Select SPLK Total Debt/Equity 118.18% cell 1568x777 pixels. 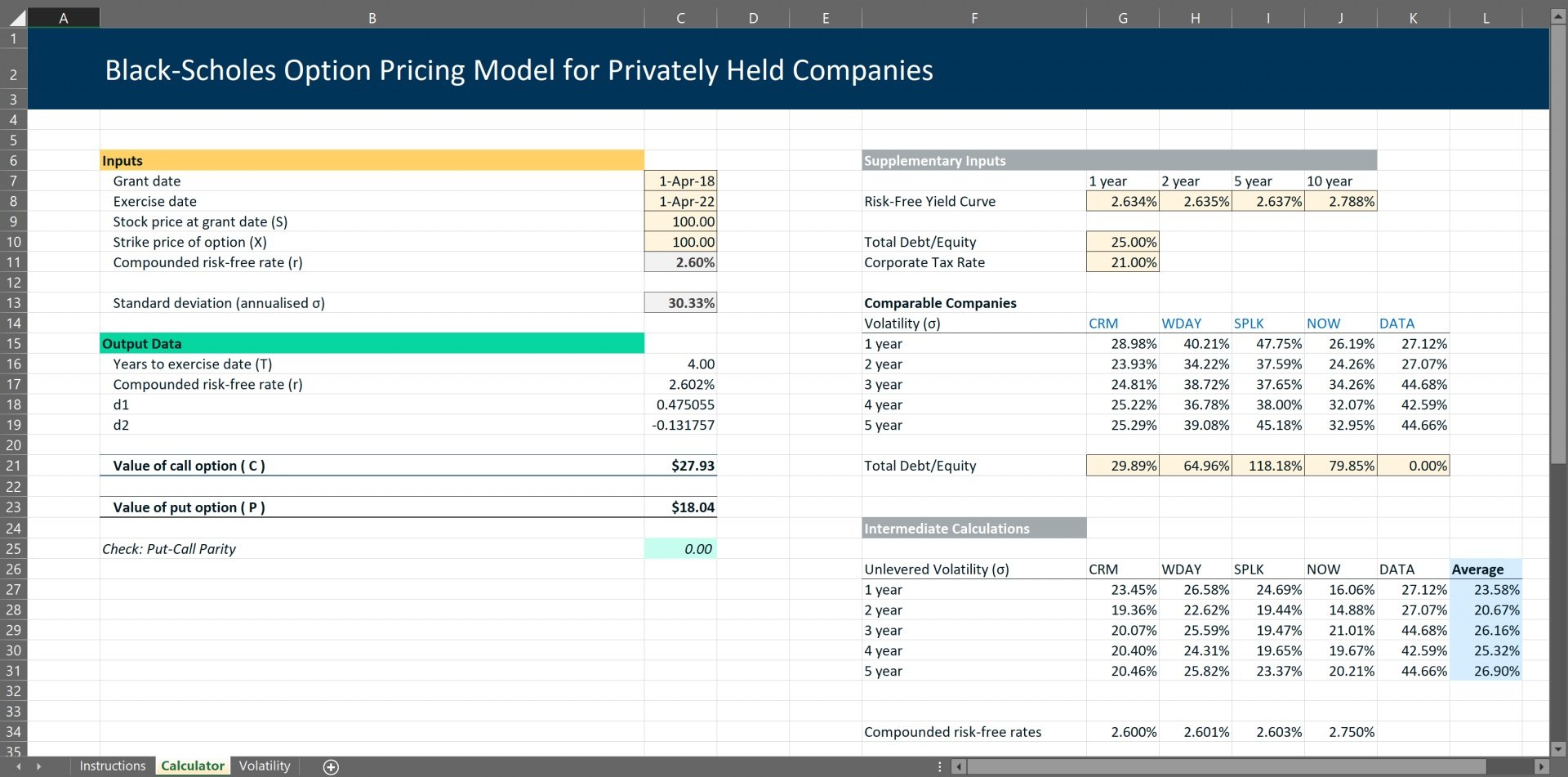1268,466
